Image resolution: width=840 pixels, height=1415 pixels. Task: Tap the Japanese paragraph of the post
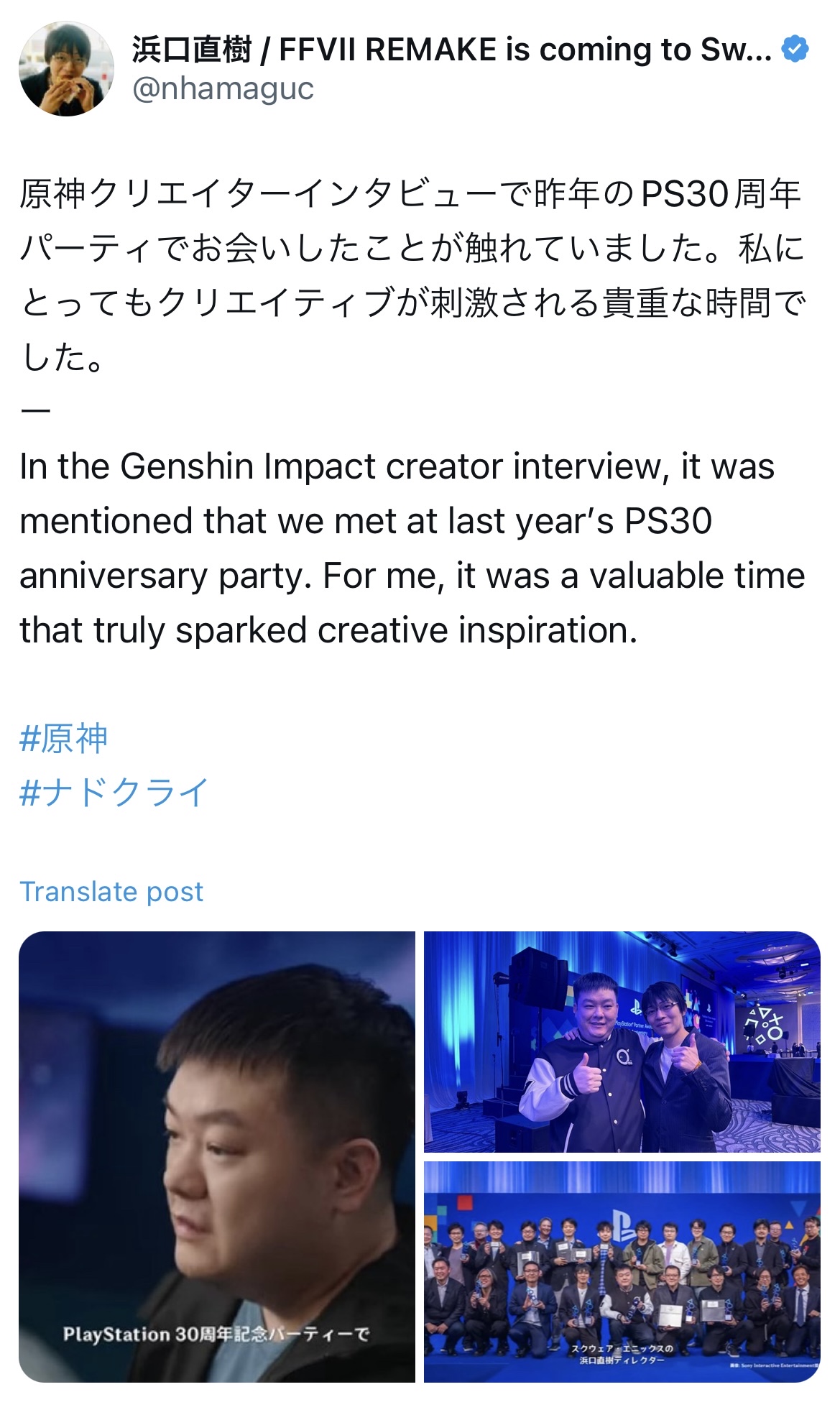(413, 275)
